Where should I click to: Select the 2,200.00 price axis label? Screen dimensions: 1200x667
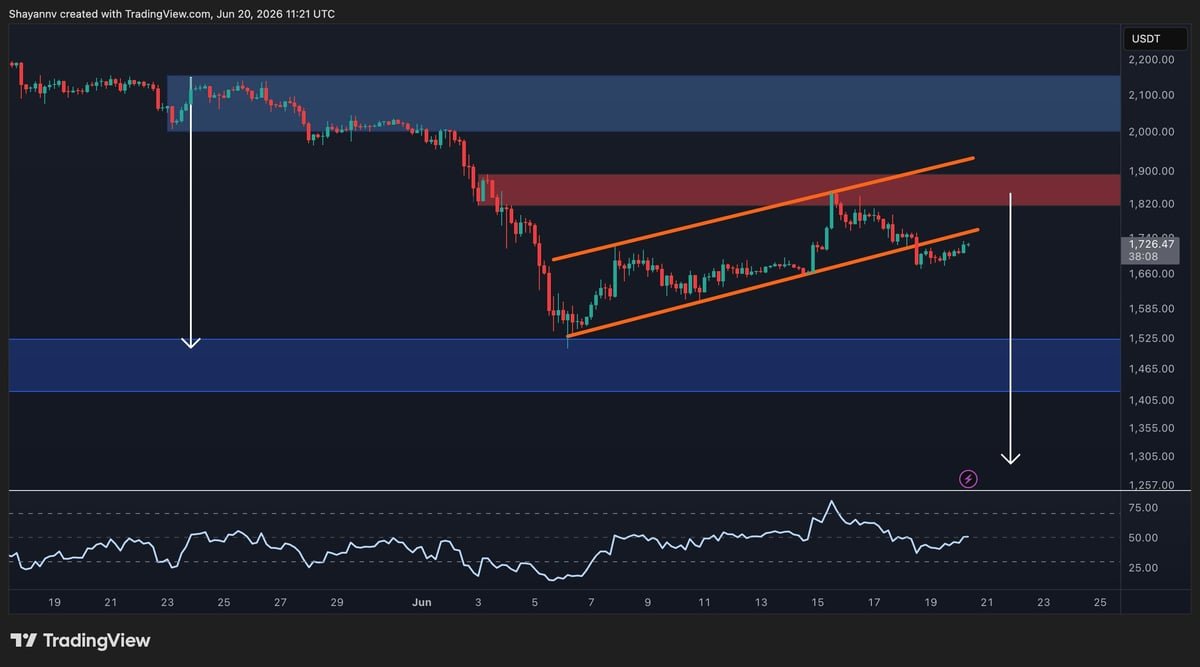tap(1150, 60)
